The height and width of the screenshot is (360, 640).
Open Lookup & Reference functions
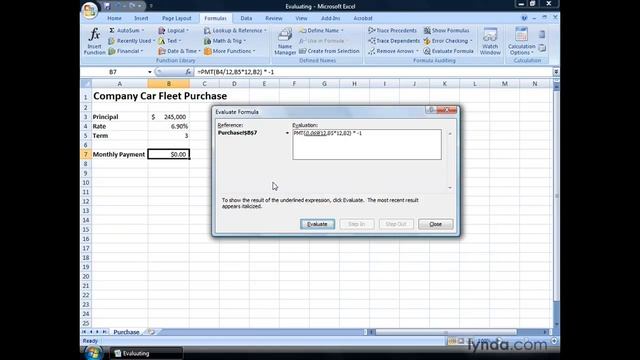235,31
